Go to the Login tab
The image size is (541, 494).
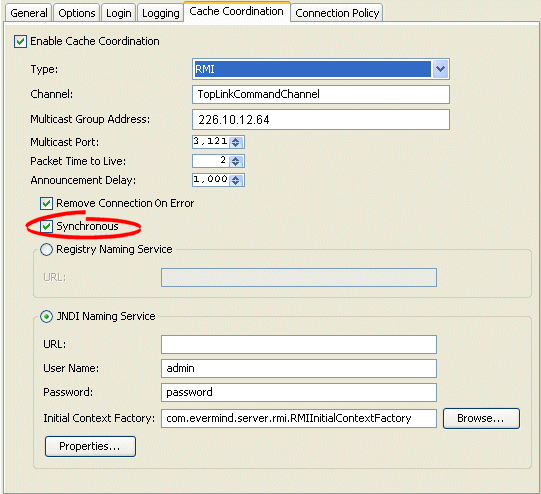(118, 13)
